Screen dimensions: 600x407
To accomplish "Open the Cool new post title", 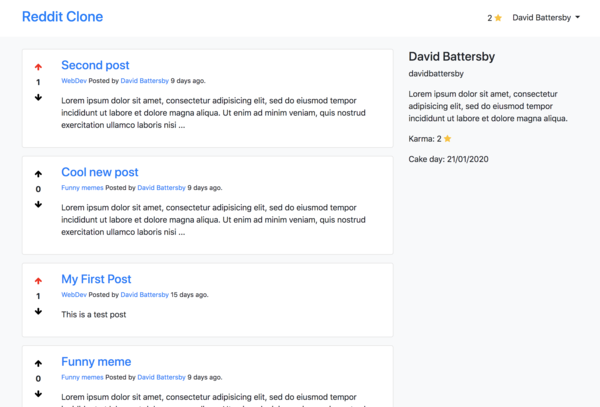I will pyautogui.click(x=100, y=172).
